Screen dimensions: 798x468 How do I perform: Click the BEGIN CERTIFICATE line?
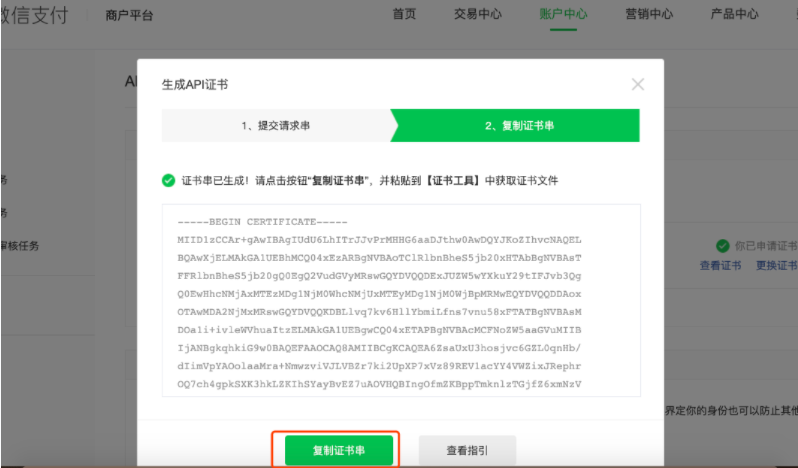(x=261, y=221)
